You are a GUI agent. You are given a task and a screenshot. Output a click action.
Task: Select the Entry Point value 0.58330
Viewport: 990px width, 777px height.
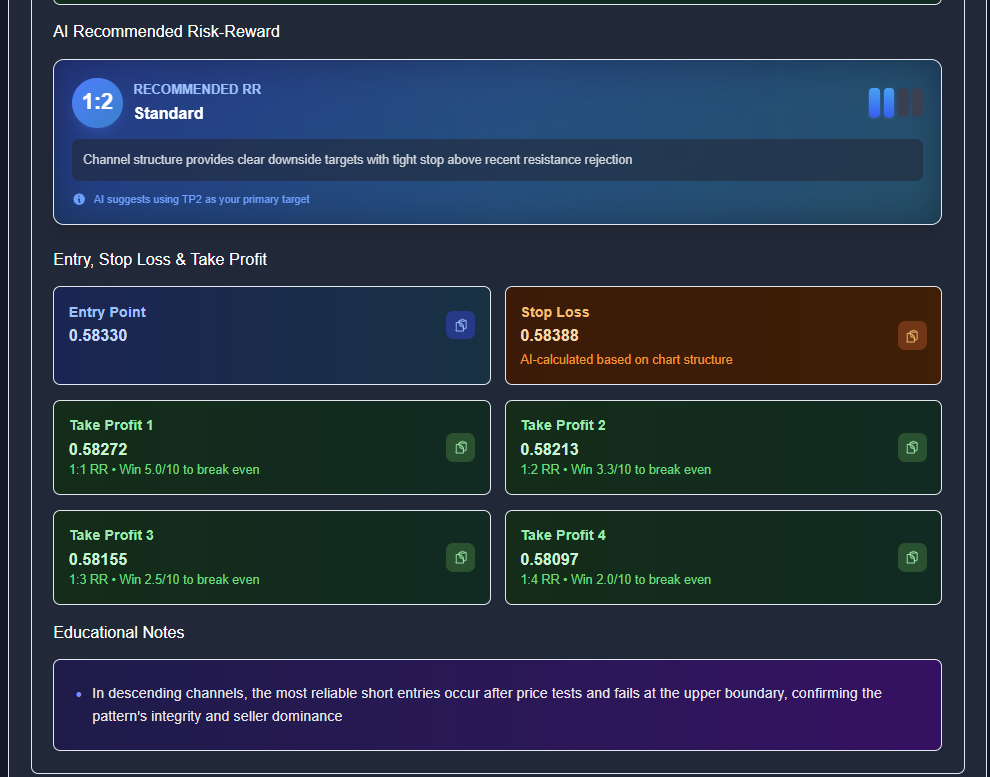coord(98,335)
